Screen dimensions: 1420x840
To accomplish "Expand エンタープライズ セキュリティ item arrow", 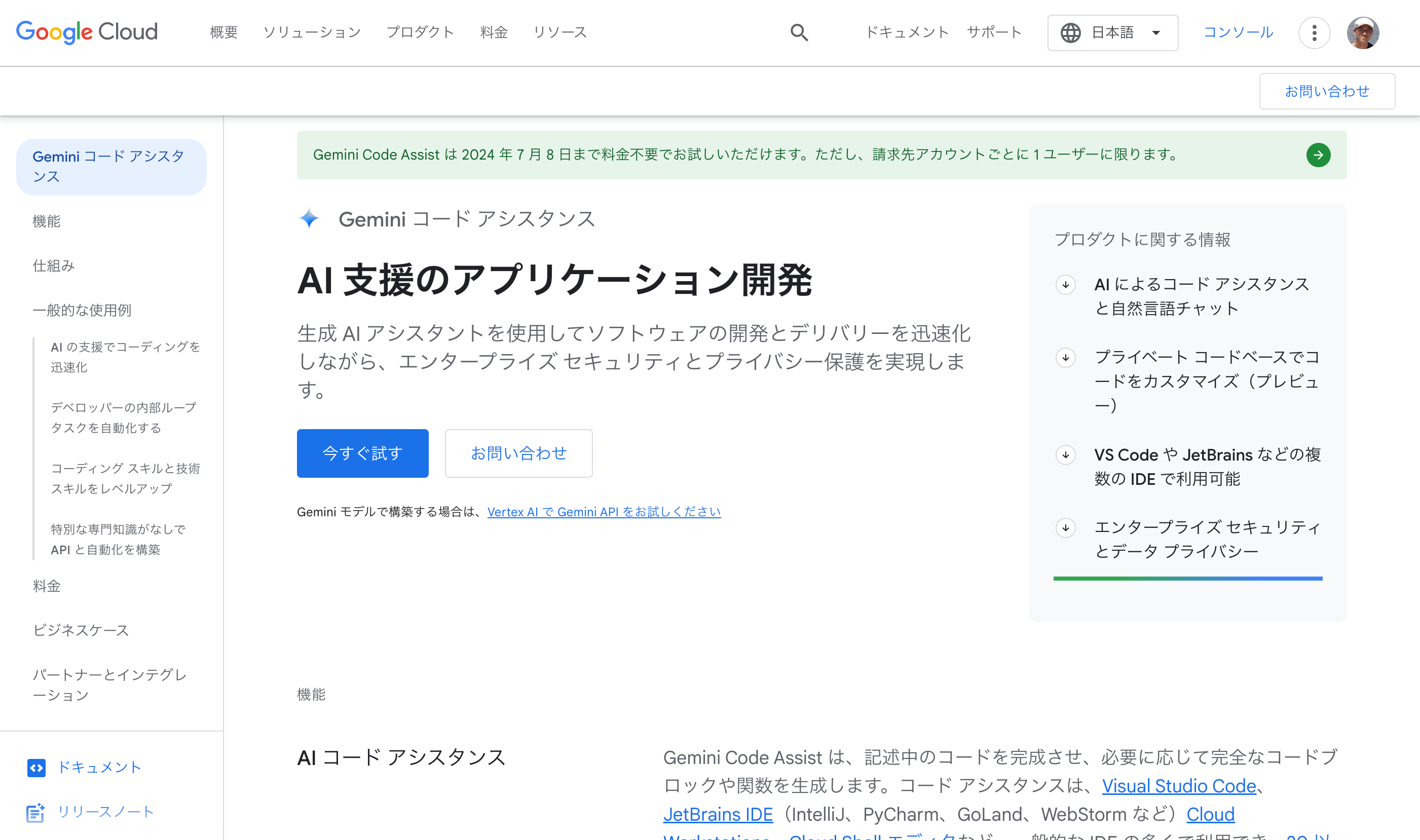I will (1066, 527).
